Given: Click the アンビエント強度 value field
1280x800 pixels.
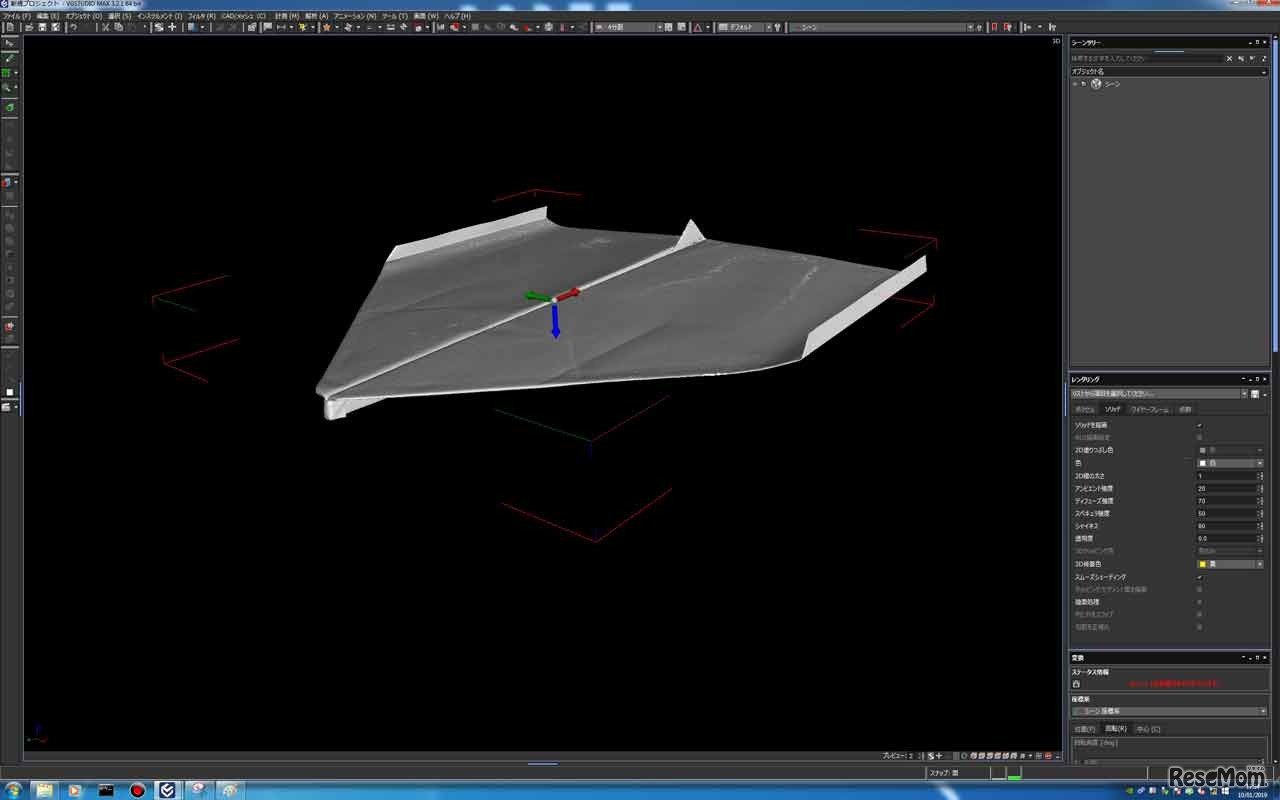Looking at the screenshot, I should pos(1225,488).
